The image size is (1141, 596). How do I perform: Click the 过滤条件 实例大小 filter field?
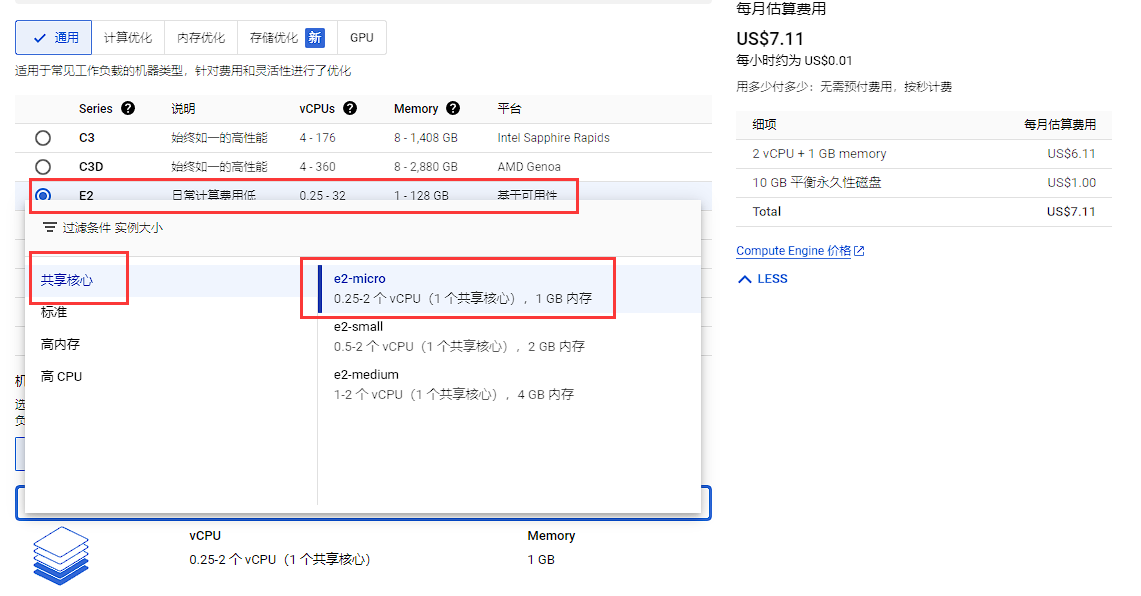362,228
